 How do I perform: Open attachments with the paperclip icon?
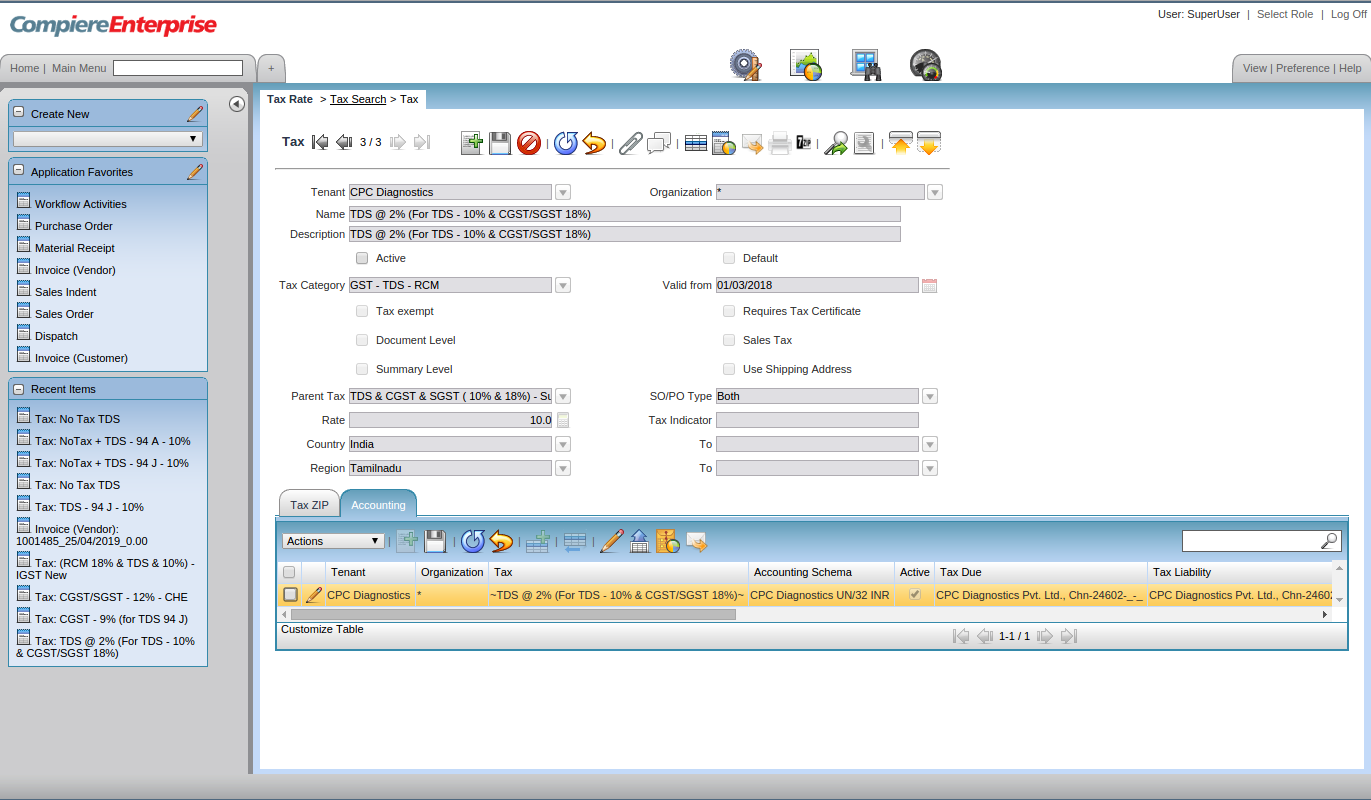[630, 143]
